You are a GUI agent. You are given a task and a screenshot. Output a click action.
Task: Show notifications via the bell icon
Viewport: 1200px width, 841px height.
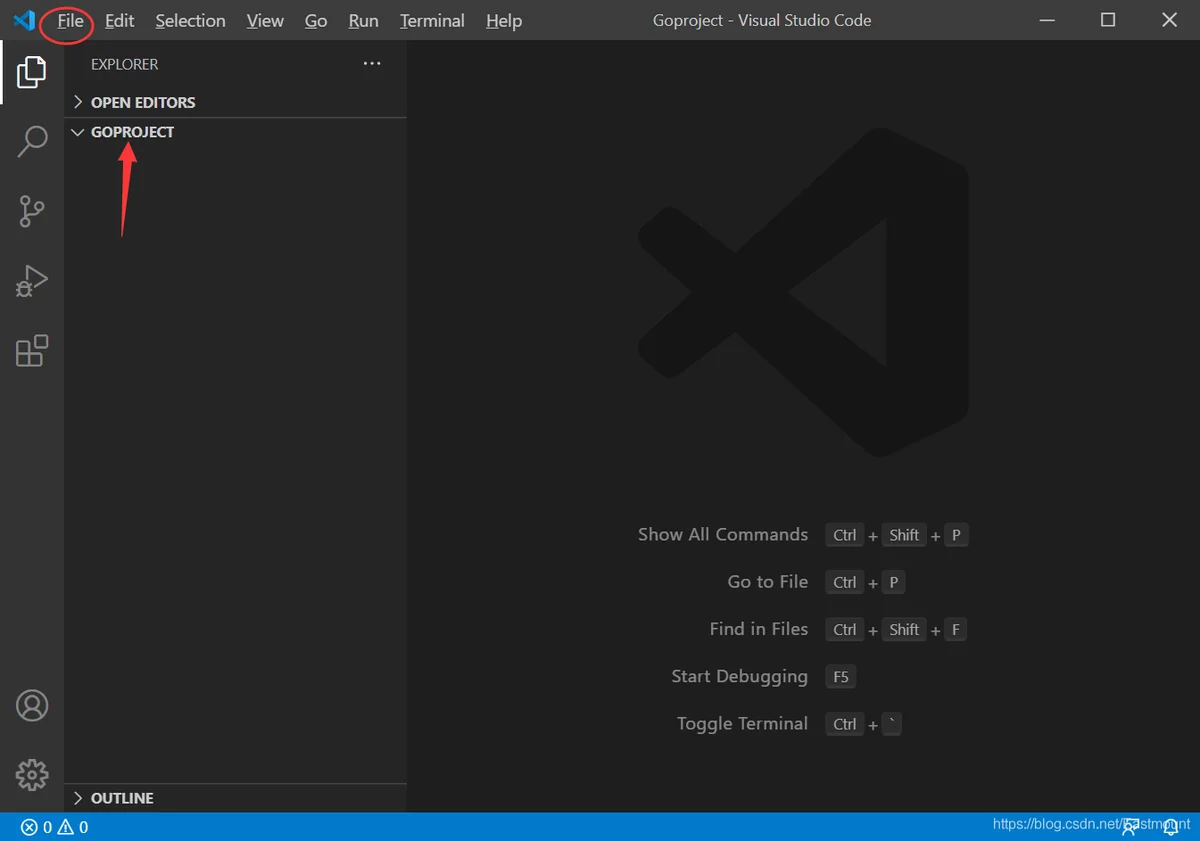(x=1170, y=827)
